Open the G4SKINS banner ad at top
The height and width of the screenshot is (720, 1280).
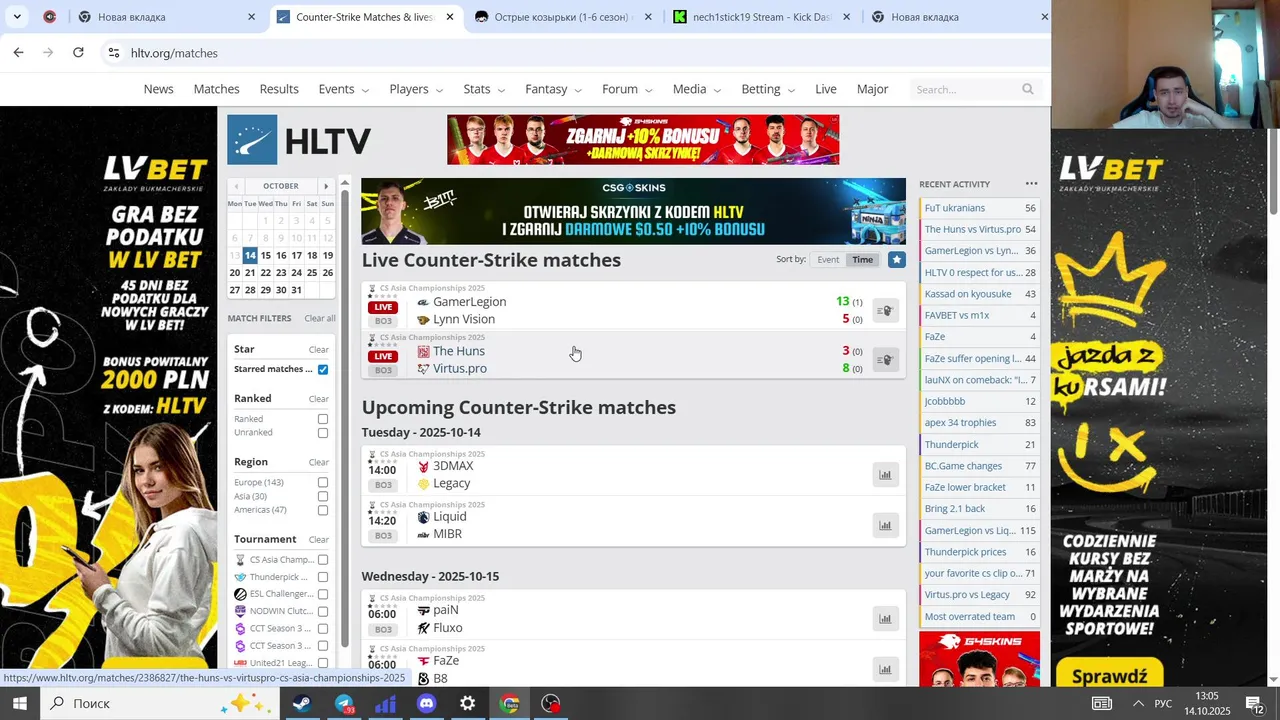[643, 140]
